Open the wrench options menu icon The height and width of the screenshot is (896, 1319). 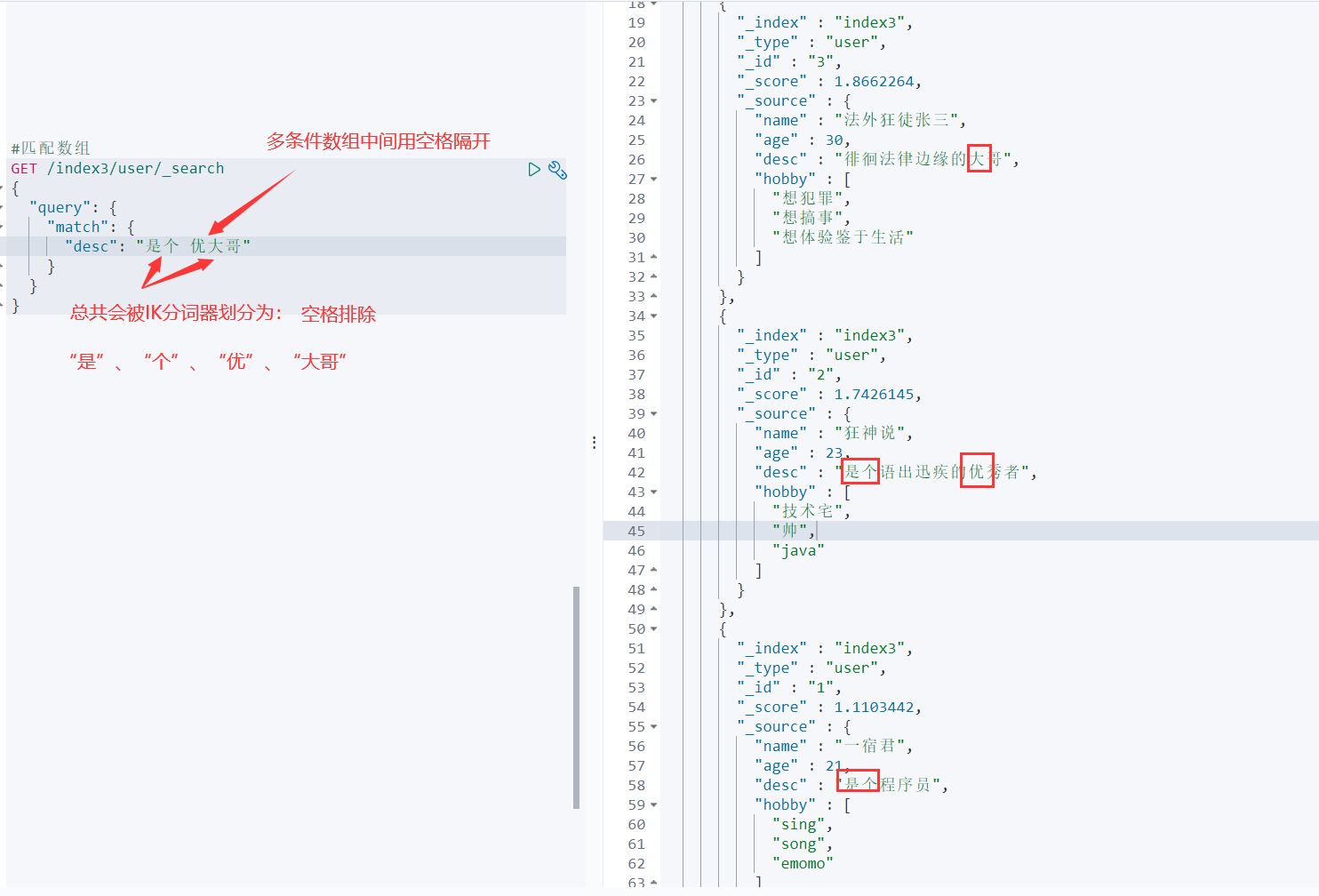[x=557, y=170]
